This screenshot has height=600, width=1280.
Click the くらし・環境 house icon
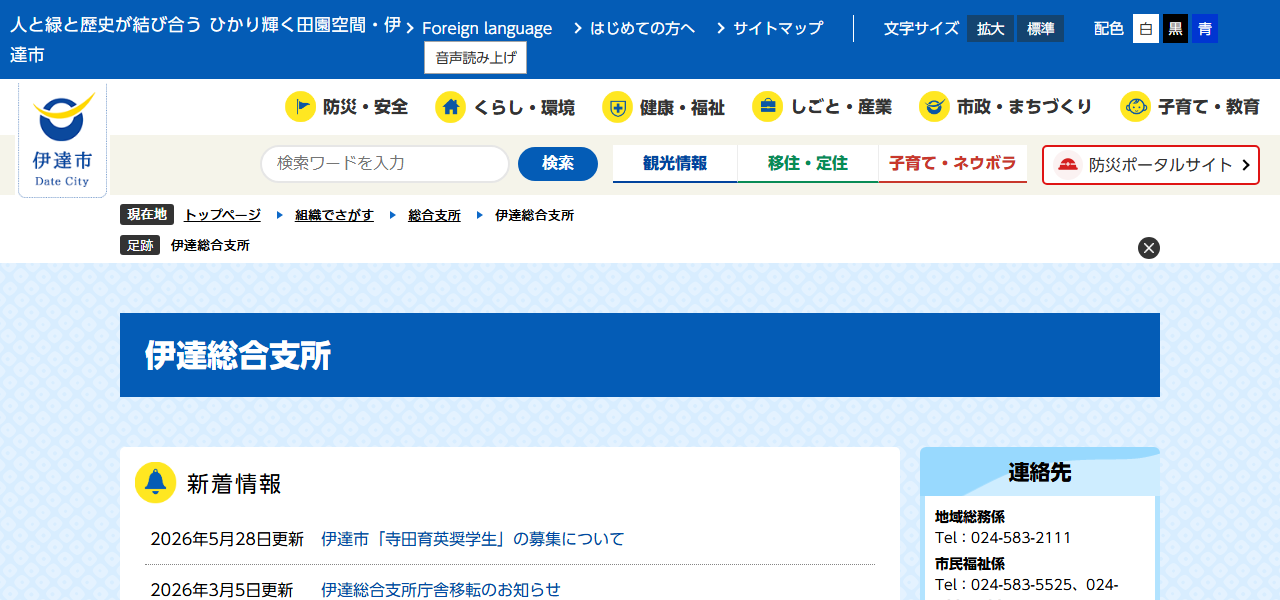[450, 106]
